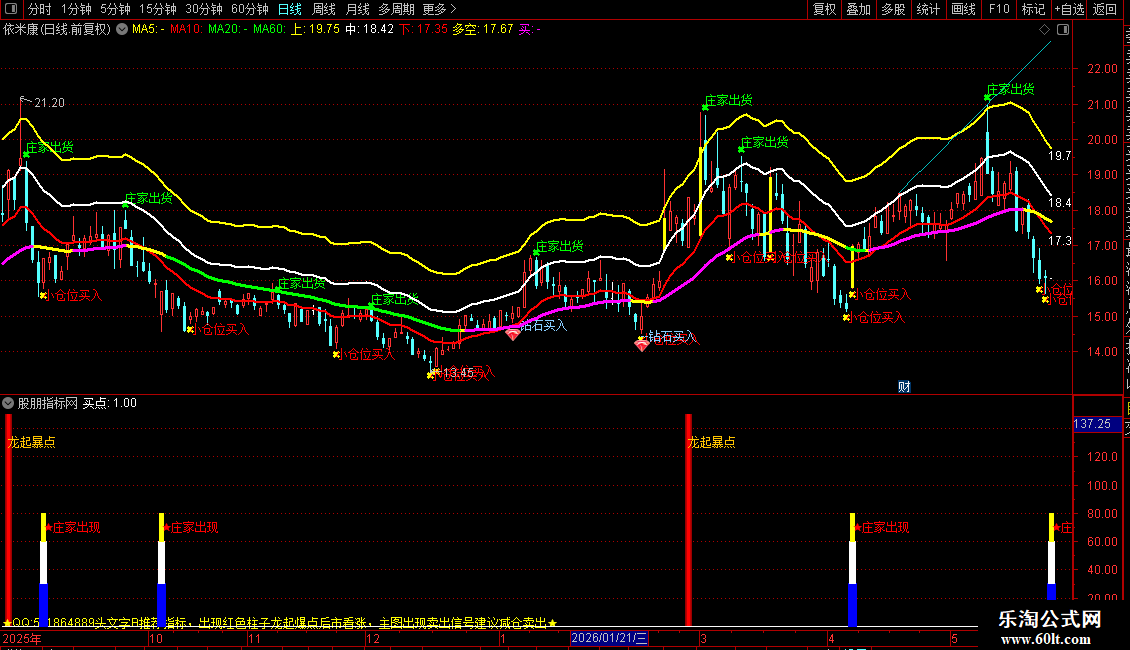1130x650 pixels.
Task: Click the 137.25 indicator value box
Action: point(1097,424)
